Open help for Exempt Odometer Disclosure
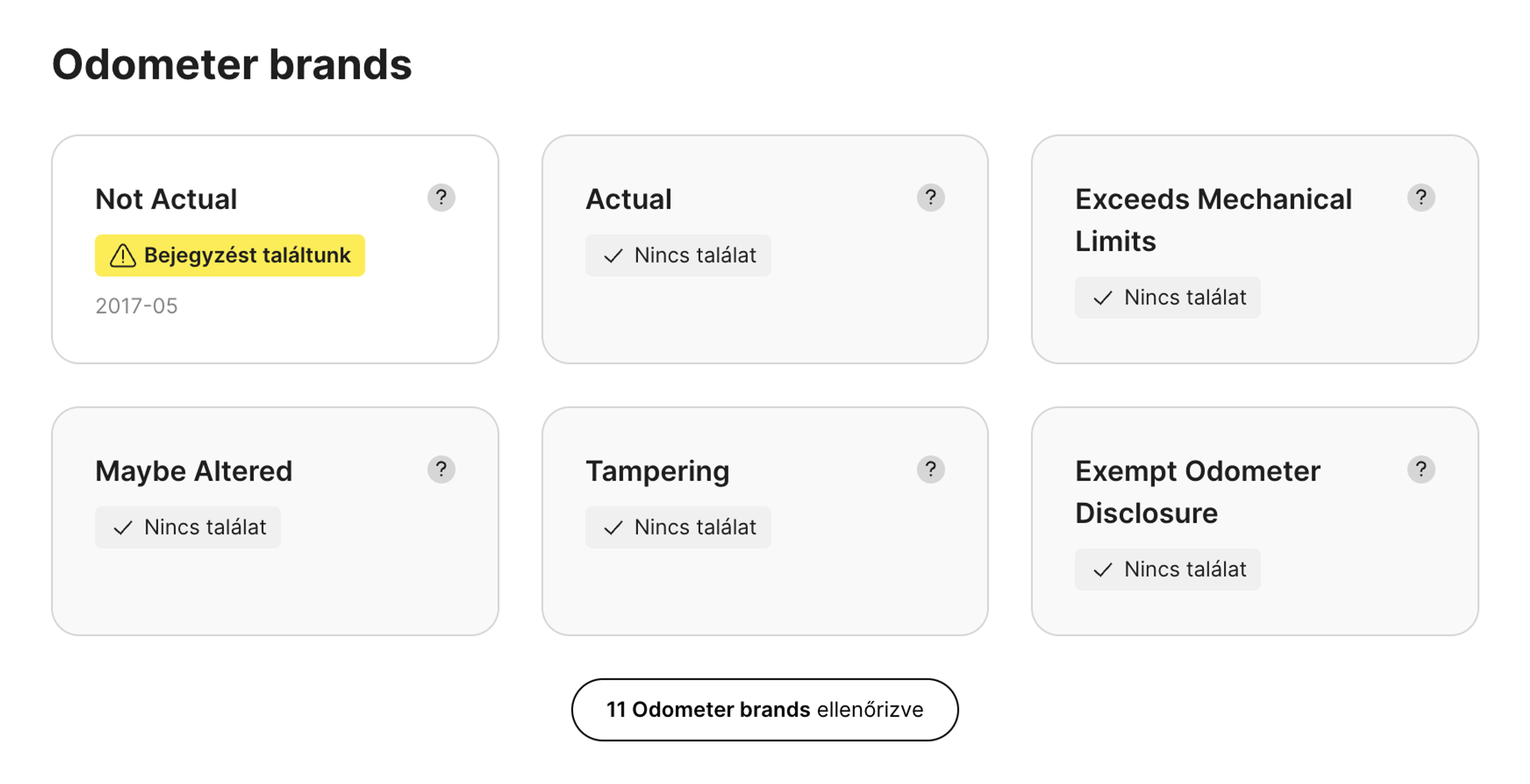The width and height of the screenshot is (1530, 784). [1421, 469]
